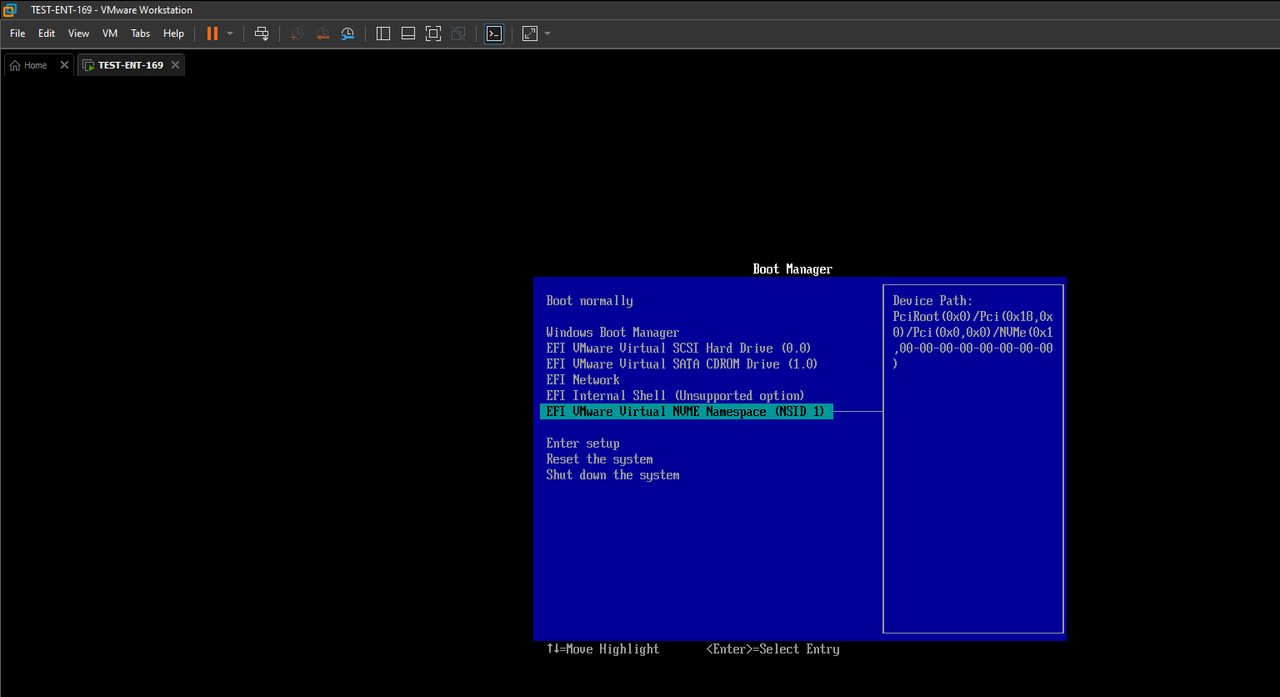Screen dimensions: 1280x697
Task: Click the Take Snapshot icon
Action: pyautogui.click(x=297, y=33)
